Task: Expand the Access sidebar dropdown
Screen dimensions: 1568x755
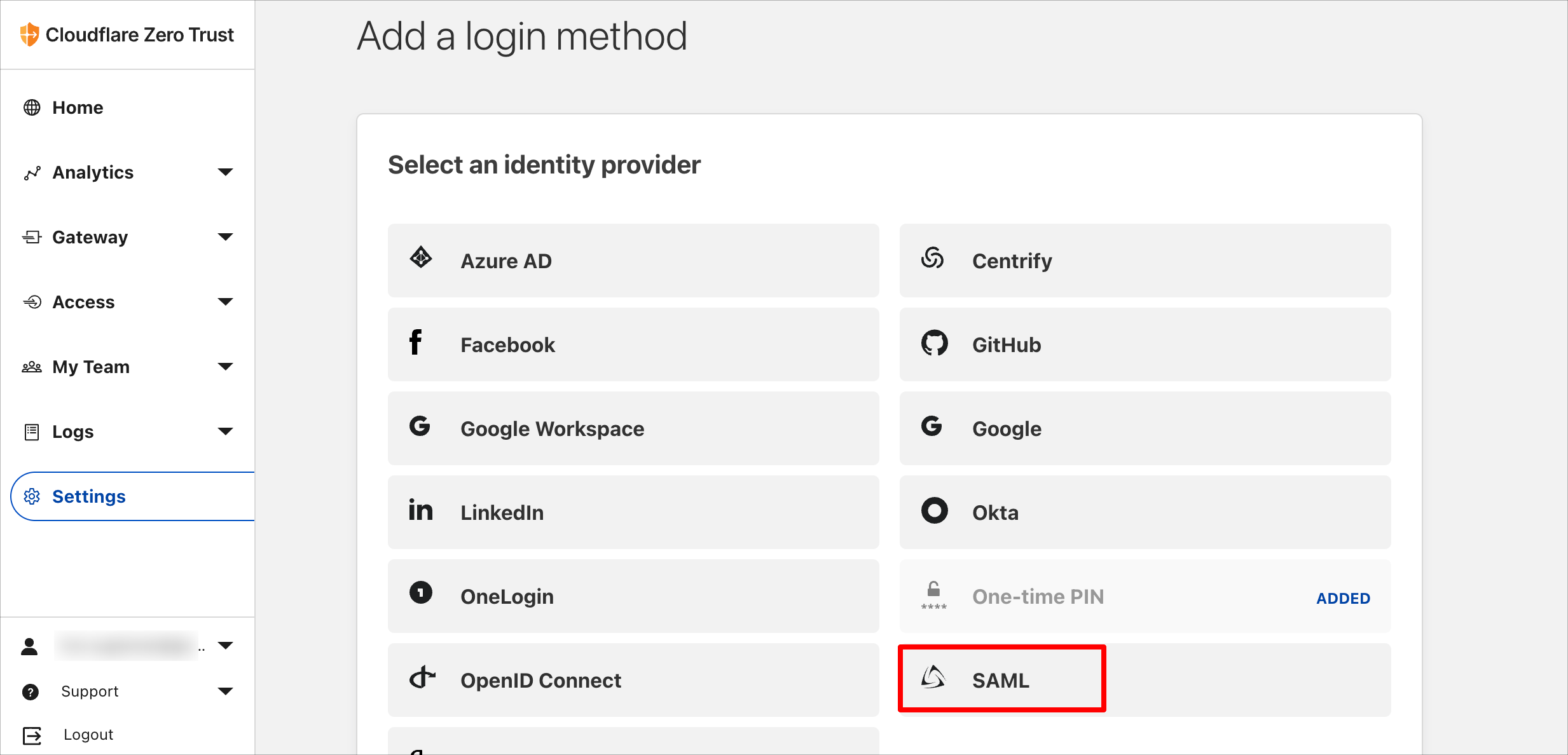Action: pos(225,301)
